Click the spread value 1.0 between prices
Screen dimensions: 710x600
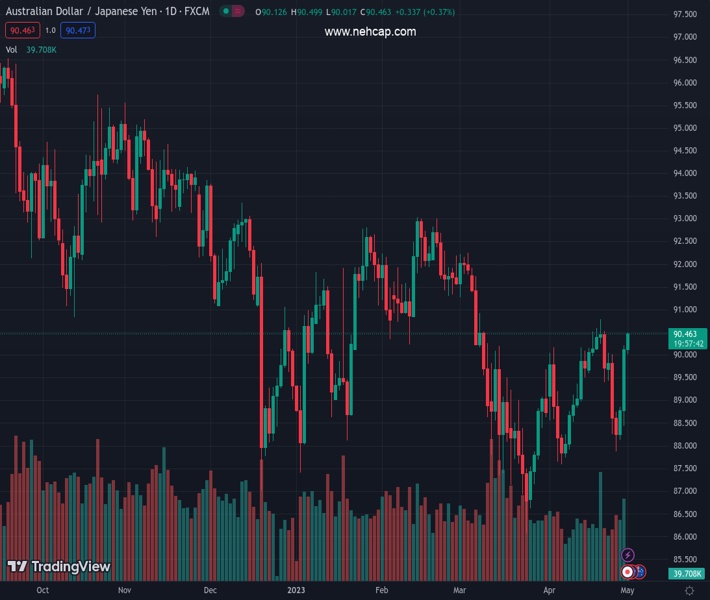50,30
